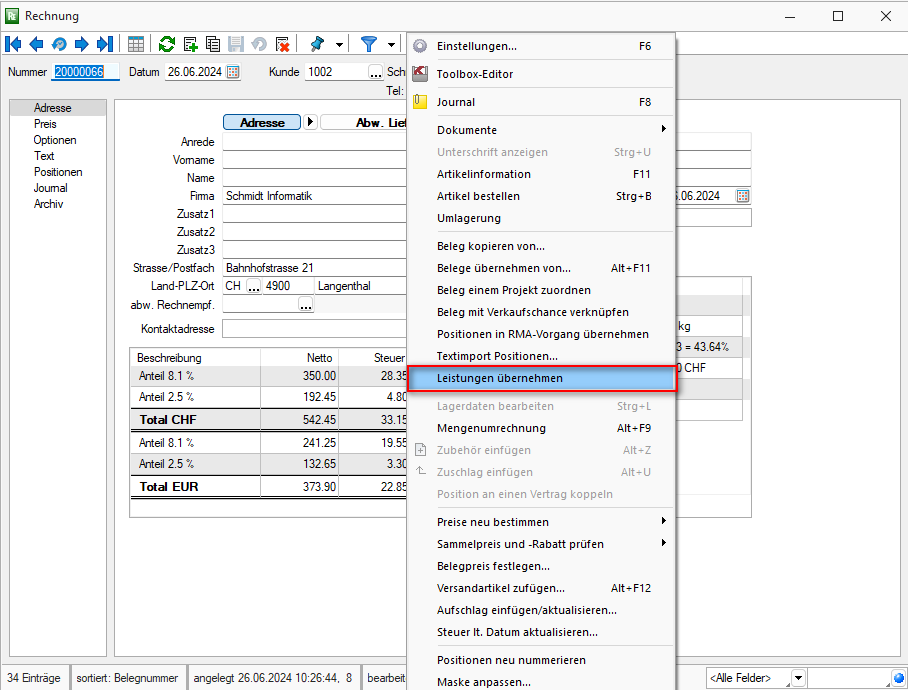The image size is (908, 690).
Task: Choose Belege übernehmen von...
Action: tap(541, 268)
